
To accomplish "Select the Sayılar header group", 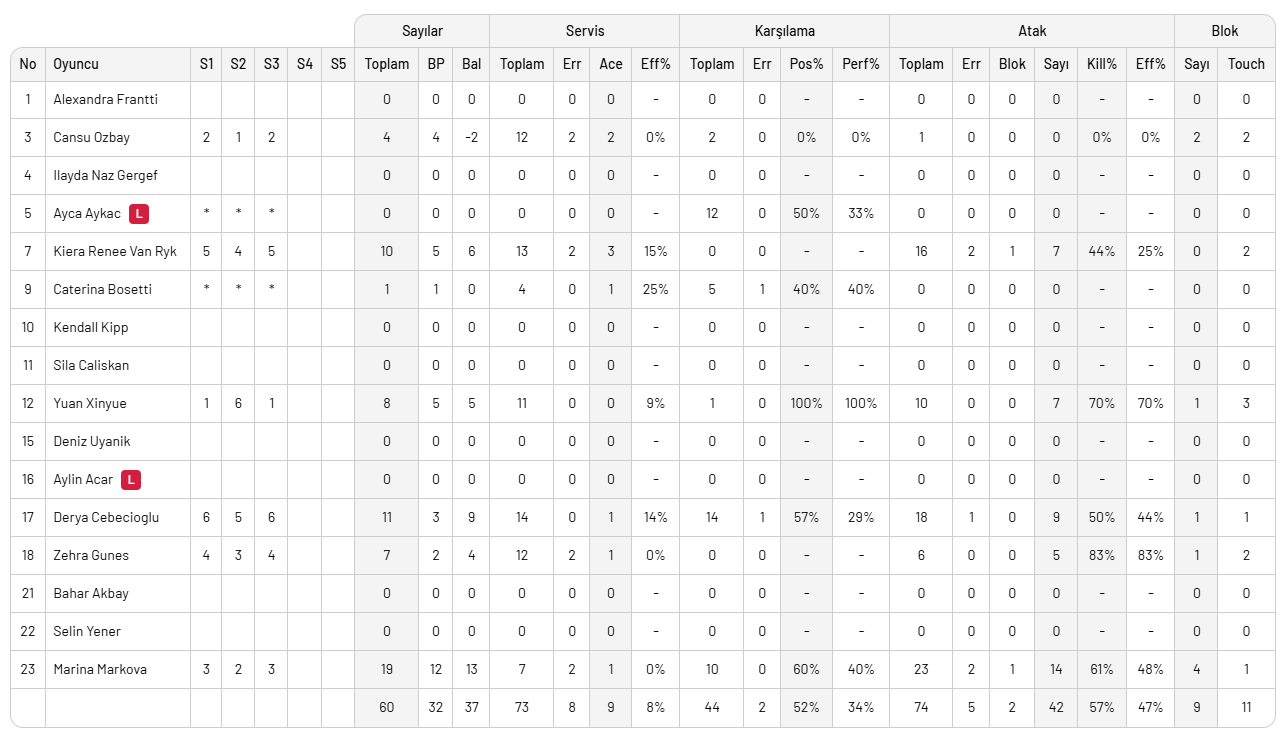I will point(422,31).
